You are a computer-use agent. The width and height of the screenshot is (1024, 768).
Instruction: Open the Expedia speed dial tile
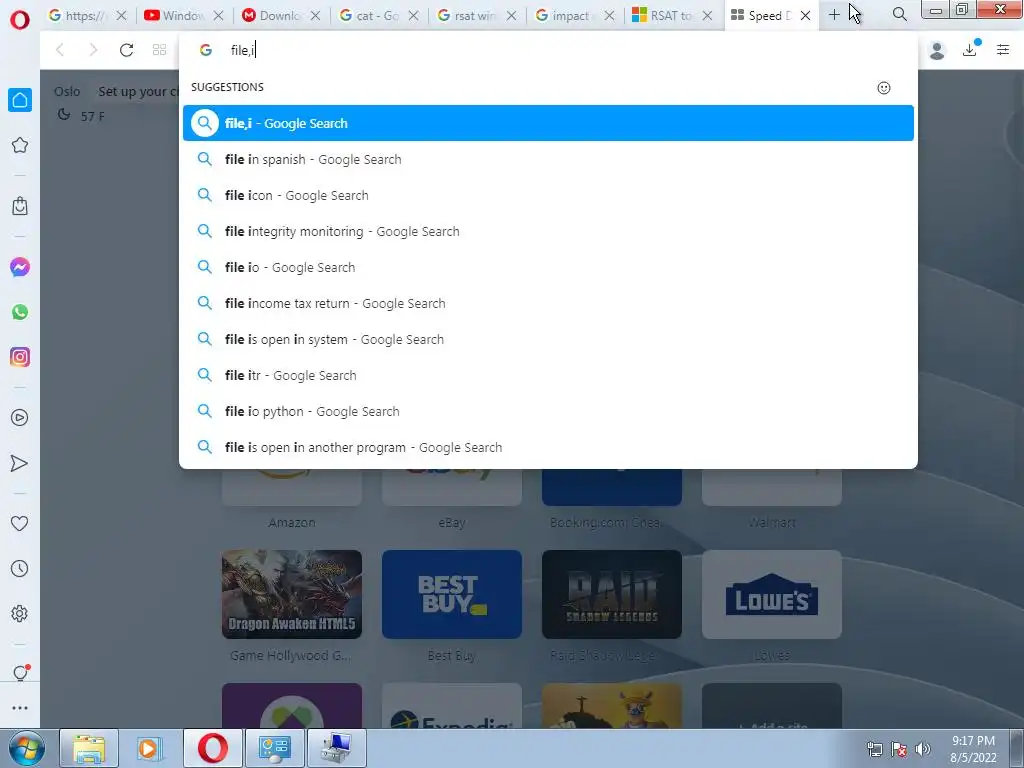tap(452, 707)
